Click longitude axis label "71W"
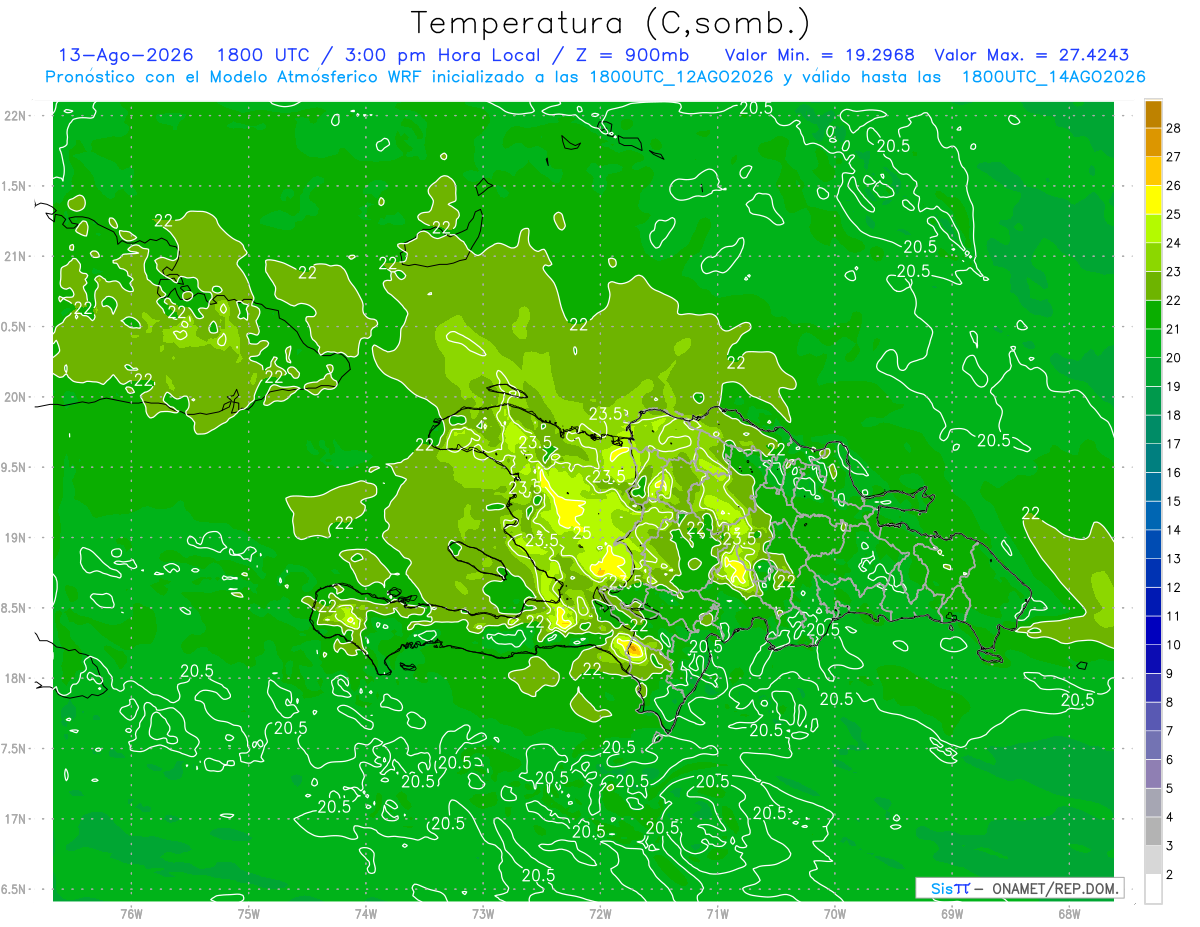Screen dimensions: 1200x927 tap(717, 913)
